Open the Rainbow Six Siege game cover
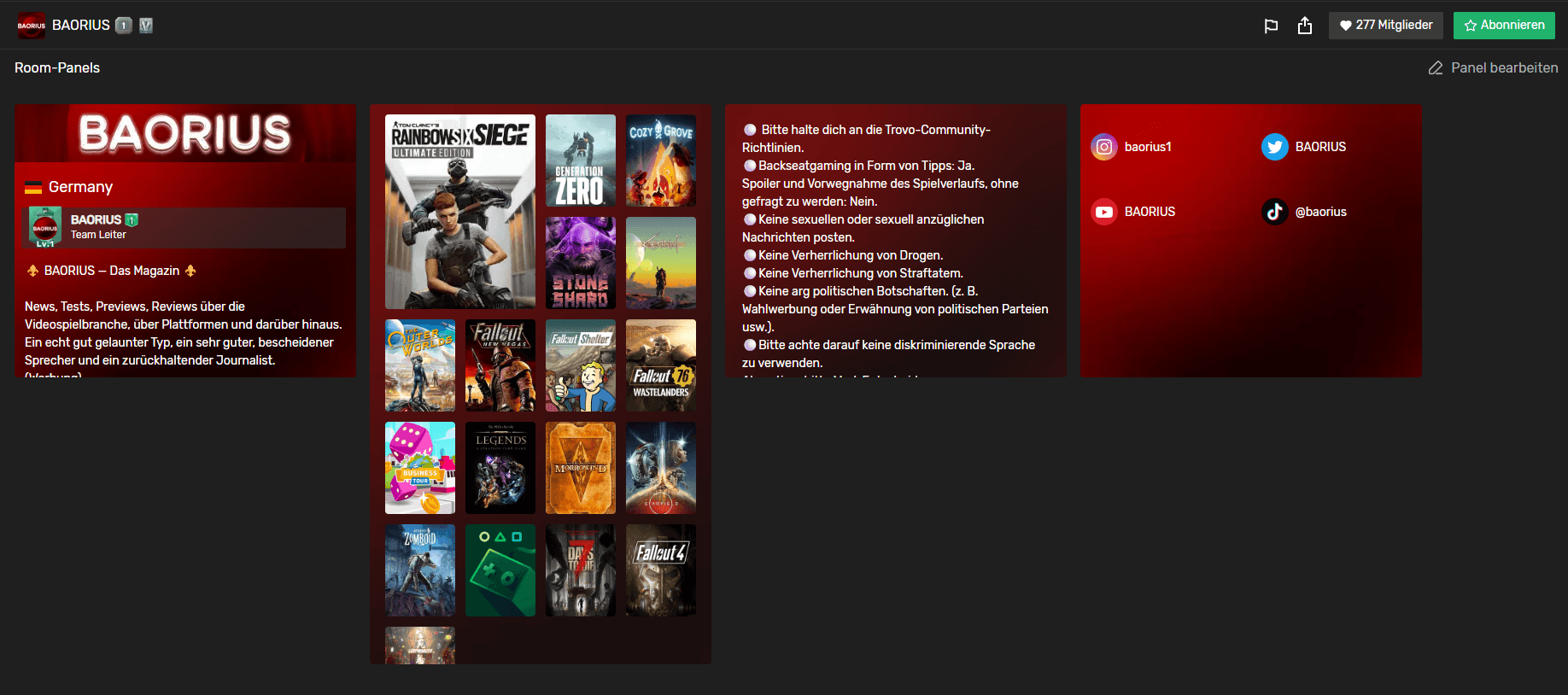Viewport: 1568px width, 695px height. tap(460, 212)
